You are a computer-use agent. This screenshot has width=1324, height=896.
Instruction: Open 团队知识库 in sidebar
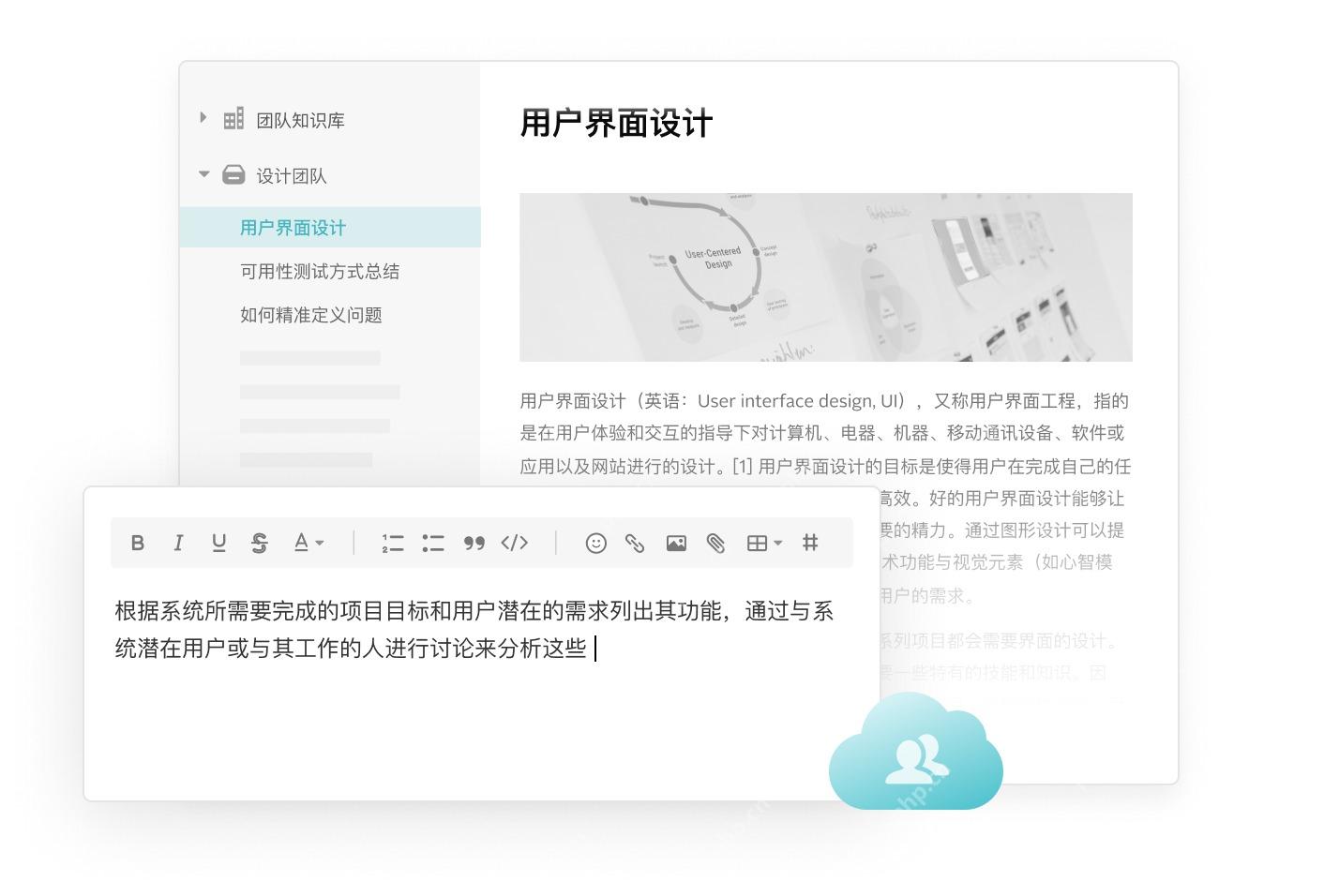tap(301, 120)
